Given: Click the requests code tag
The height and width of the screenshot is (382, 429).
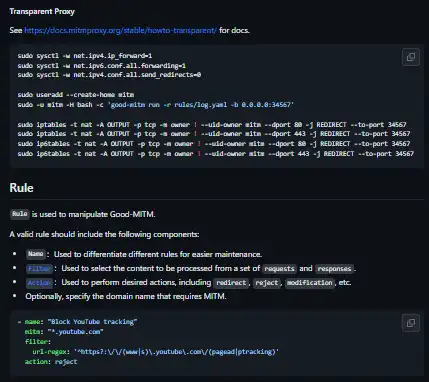Looking at the screenshot, I should tap(279, 269).
